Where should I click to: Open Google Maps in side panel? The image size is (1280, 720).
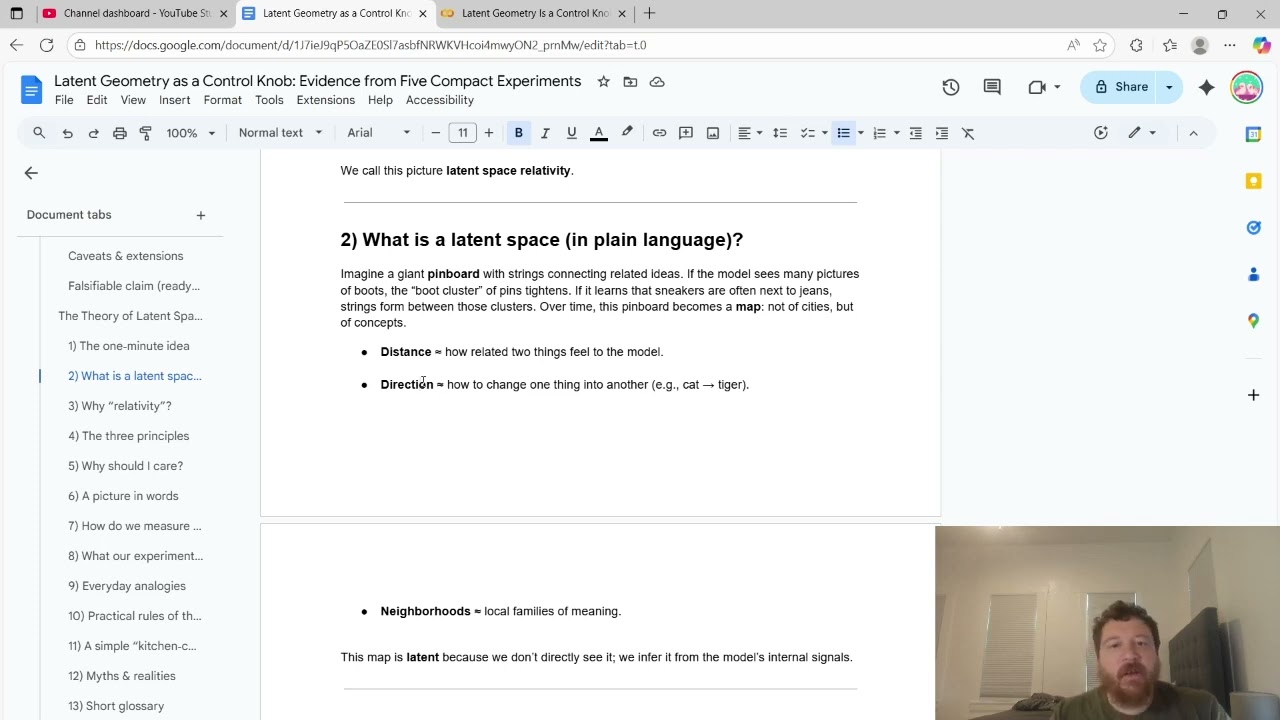pyautogui.click(x=1253, y=321)
